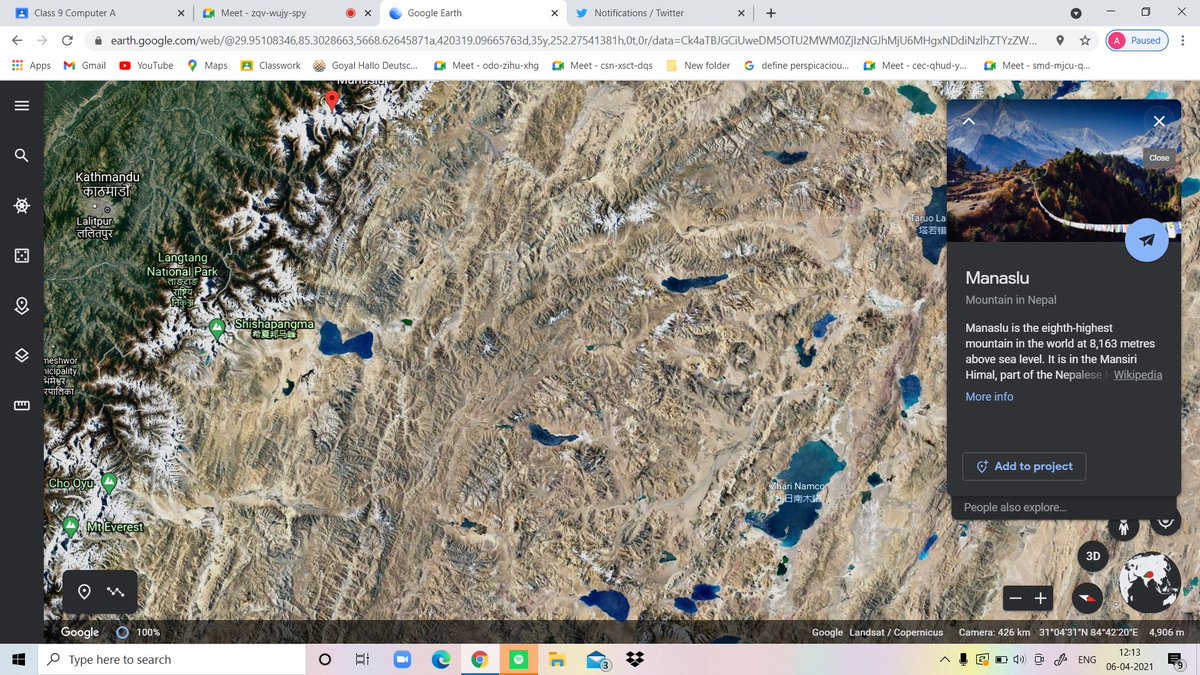Click the Cho Oyu mountain marker
The image size is (1200, 675).
(x=110, y=483)
